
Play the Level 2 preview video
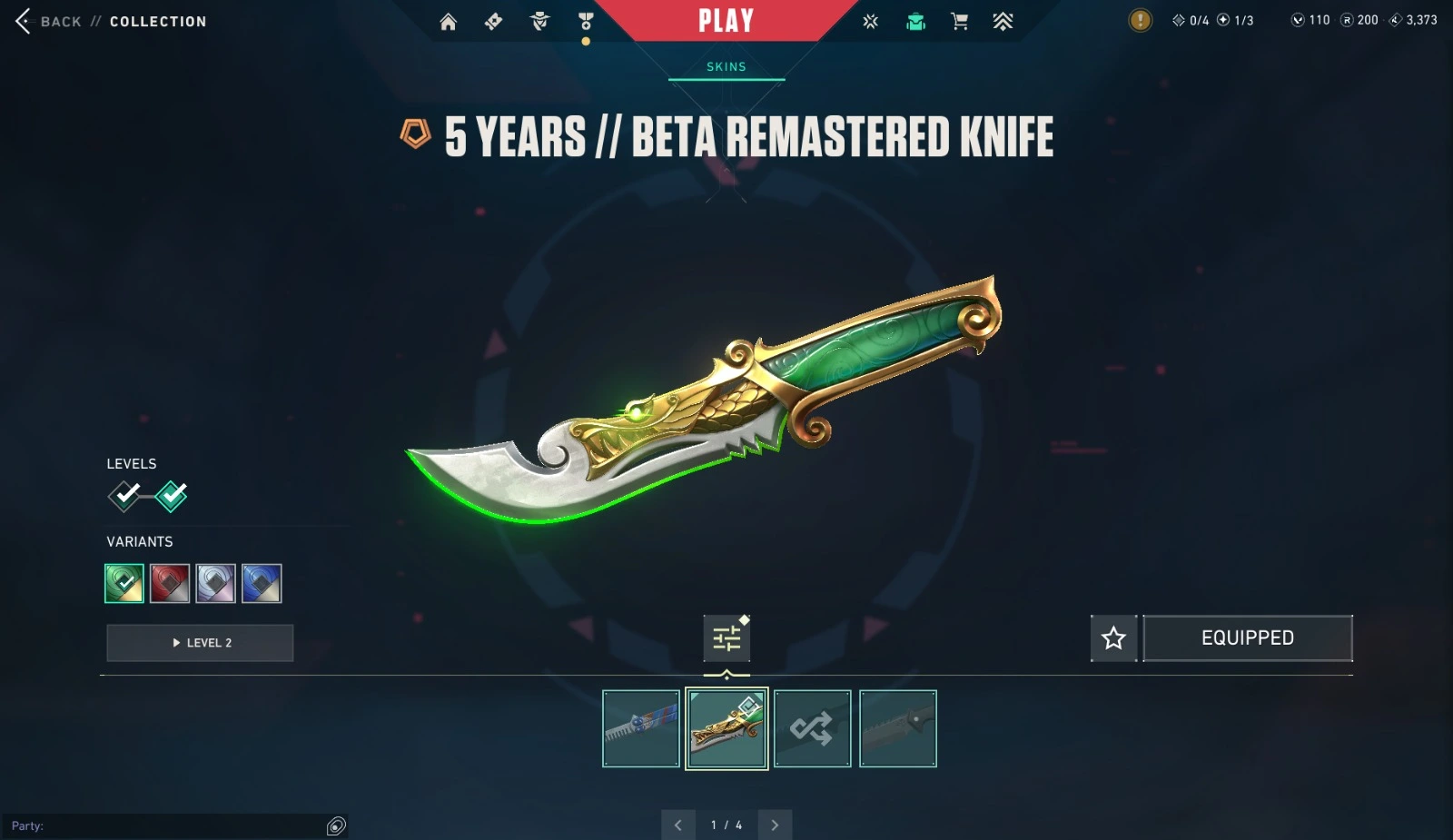pos(200,643)
